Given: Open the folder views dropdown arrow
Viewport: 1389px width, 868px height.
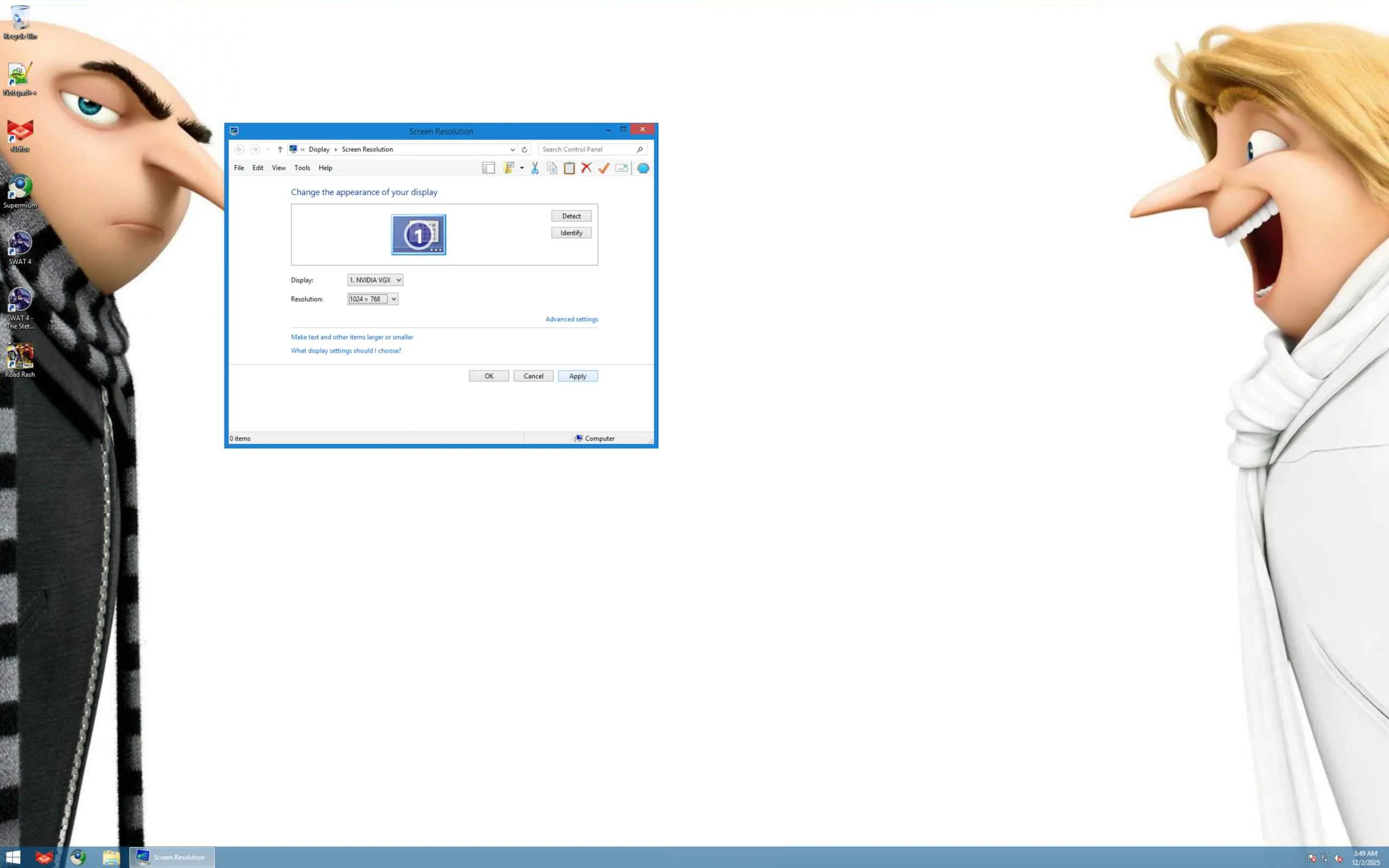Looking at the screenshot, I should [522, 168].
